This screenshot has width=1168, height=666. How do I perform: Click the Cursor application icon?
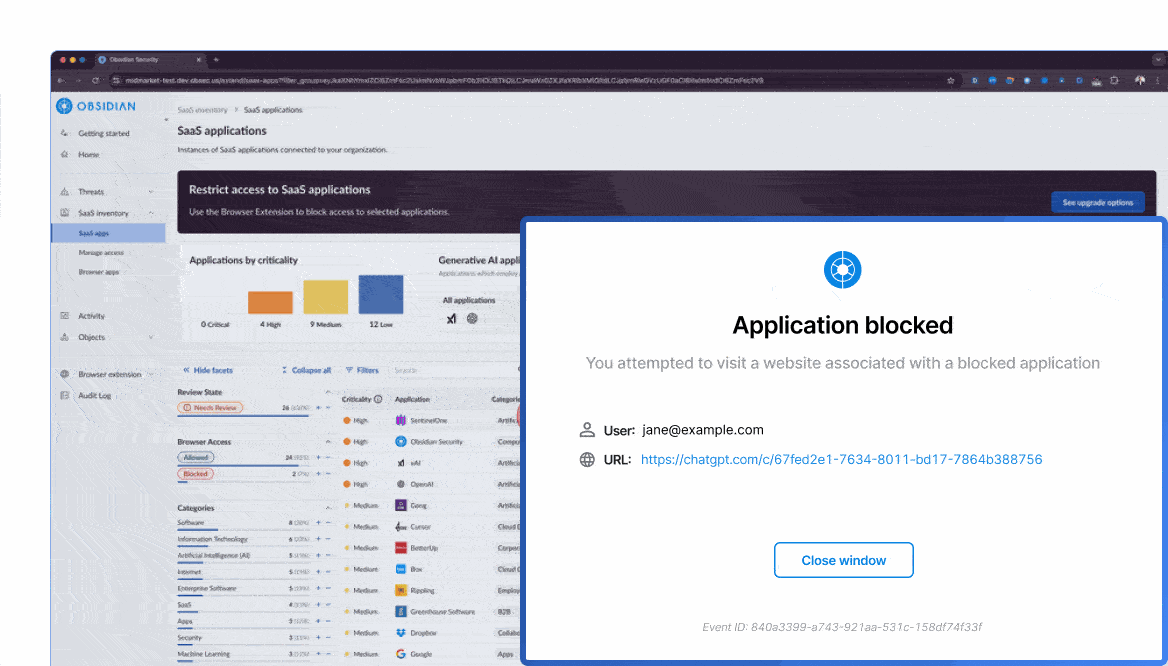401,527
